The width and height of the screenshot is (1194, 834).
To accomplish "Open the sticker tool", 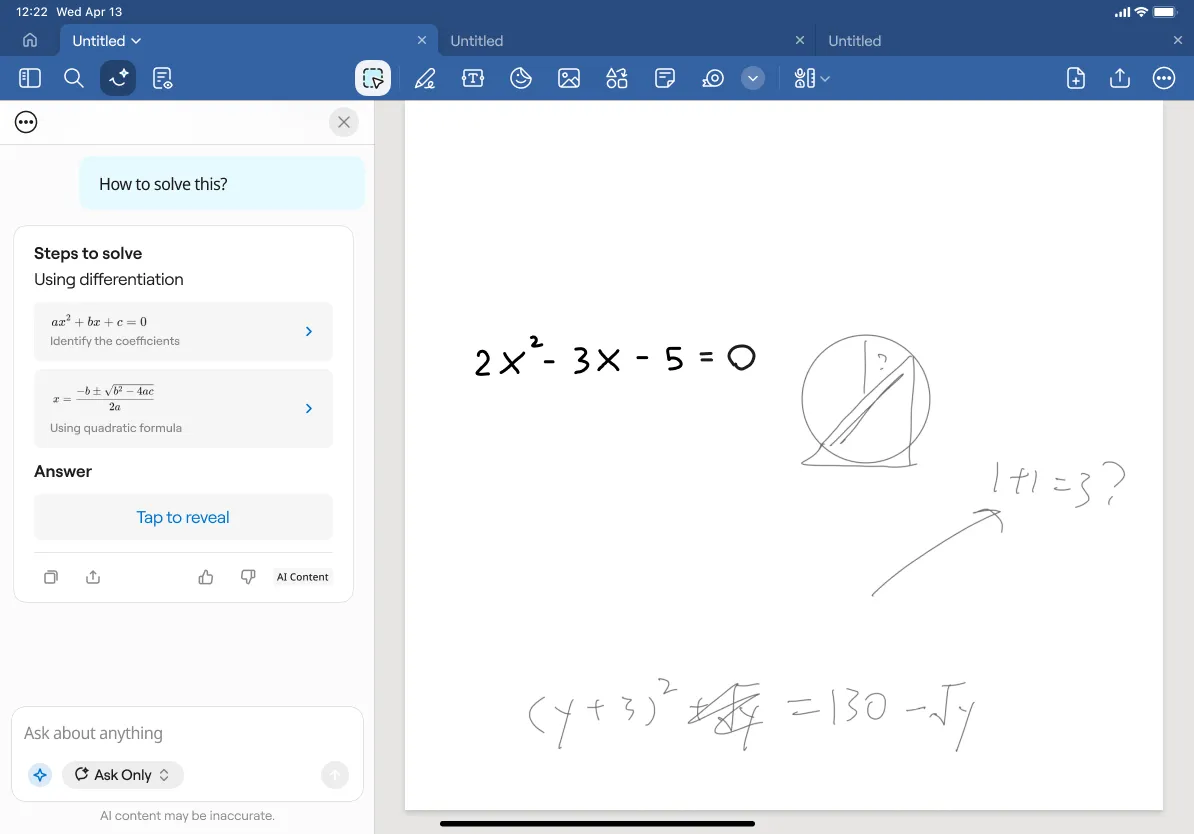I will (x=521, y=78).
